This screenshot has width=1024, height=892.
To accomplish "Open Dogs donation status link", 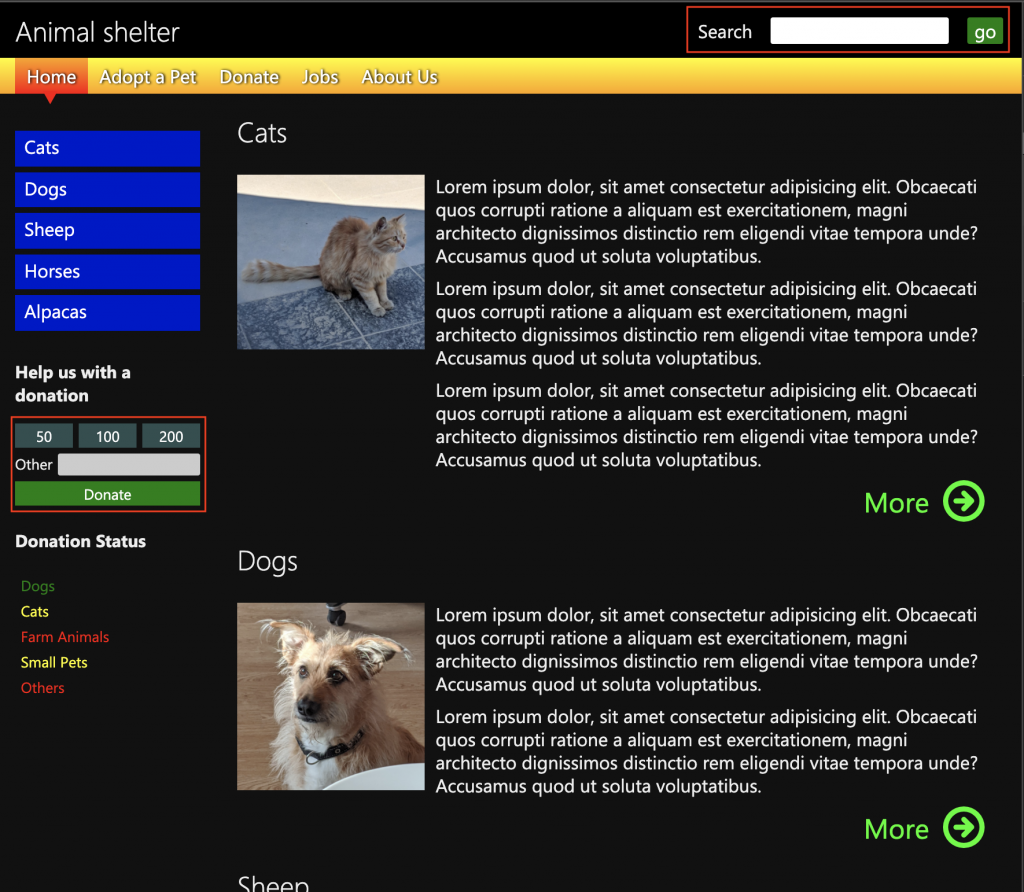I will tap(38, 586).
